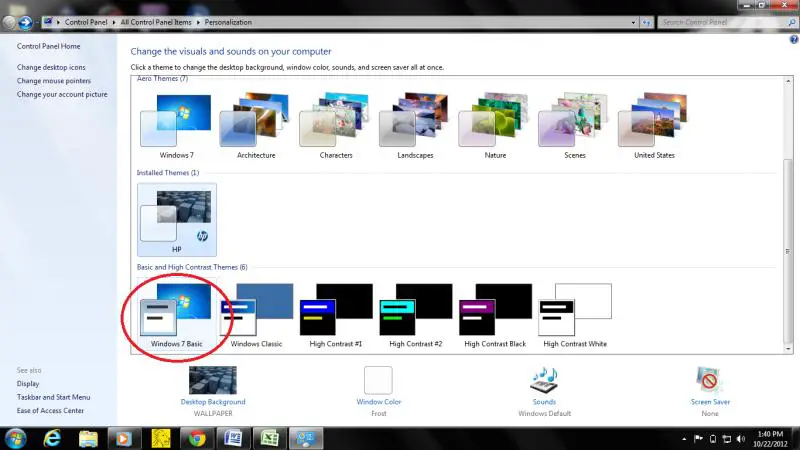Apply the Architecture theme
800x450 pixels.
(x=256, y=126)
